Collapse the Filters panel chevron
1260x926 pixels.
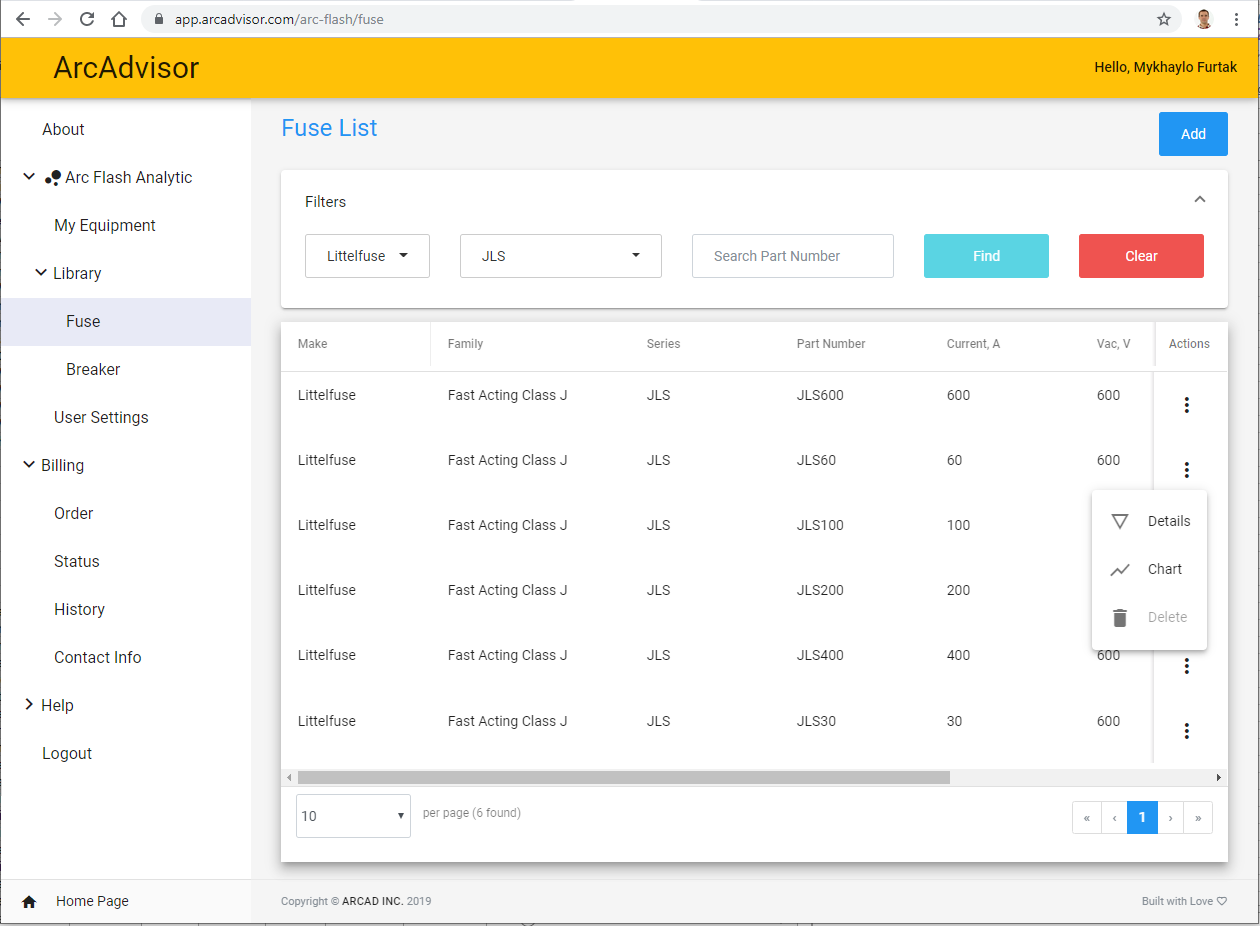[x=1200, y=199]
